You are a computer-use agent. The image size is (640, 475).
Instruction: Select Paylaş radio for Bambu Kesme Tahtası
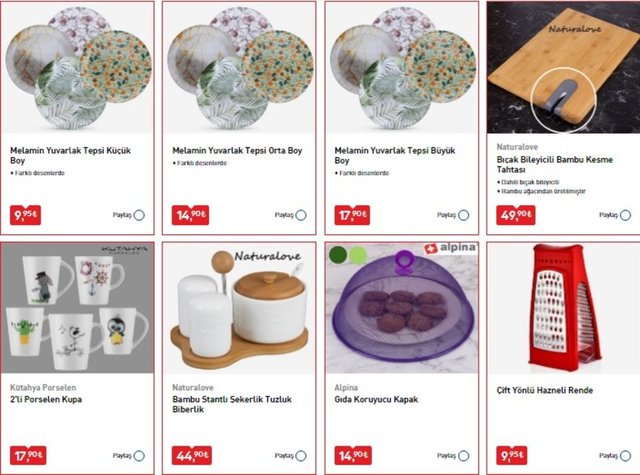[626, 215]
